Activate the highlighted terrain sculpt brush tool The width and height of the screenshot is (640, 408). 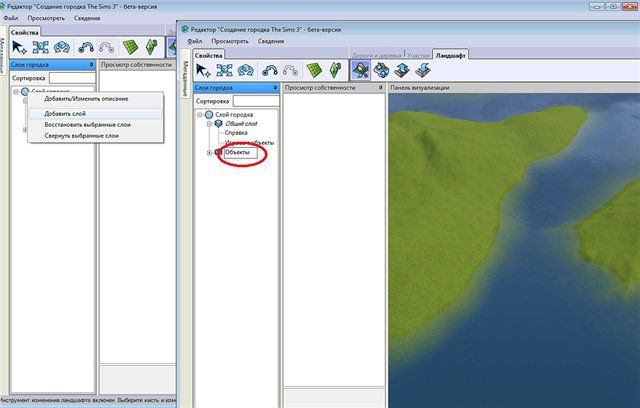pos(361,70)
